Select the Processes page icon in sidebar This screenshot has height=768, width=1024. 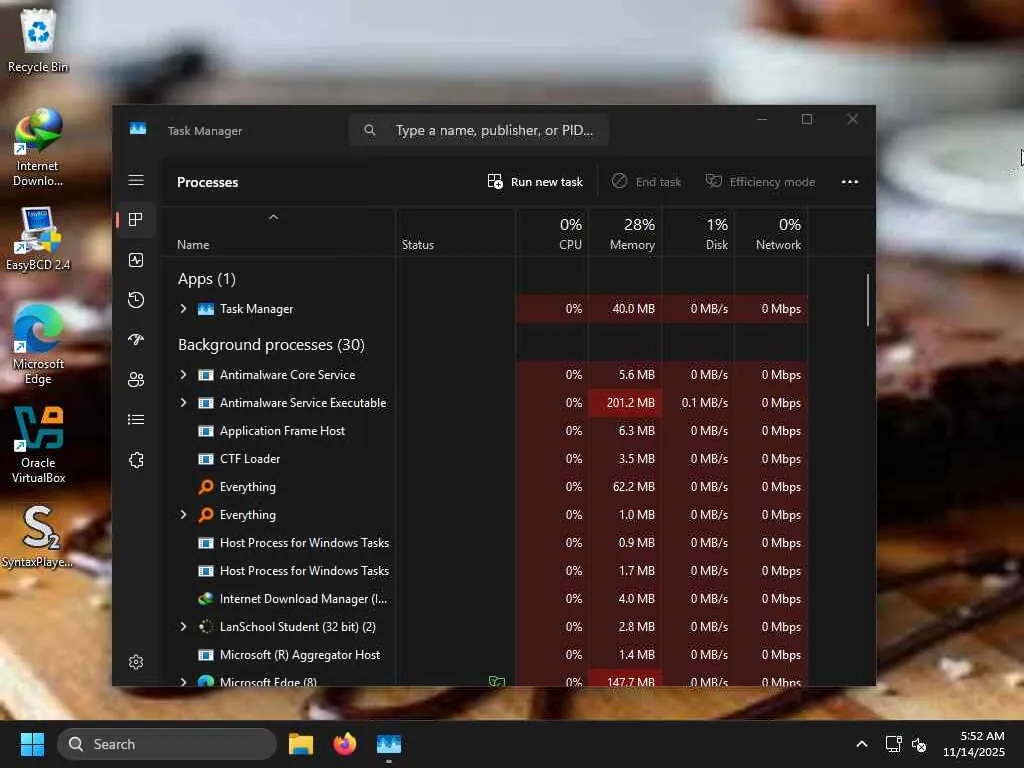click(136, 220)
